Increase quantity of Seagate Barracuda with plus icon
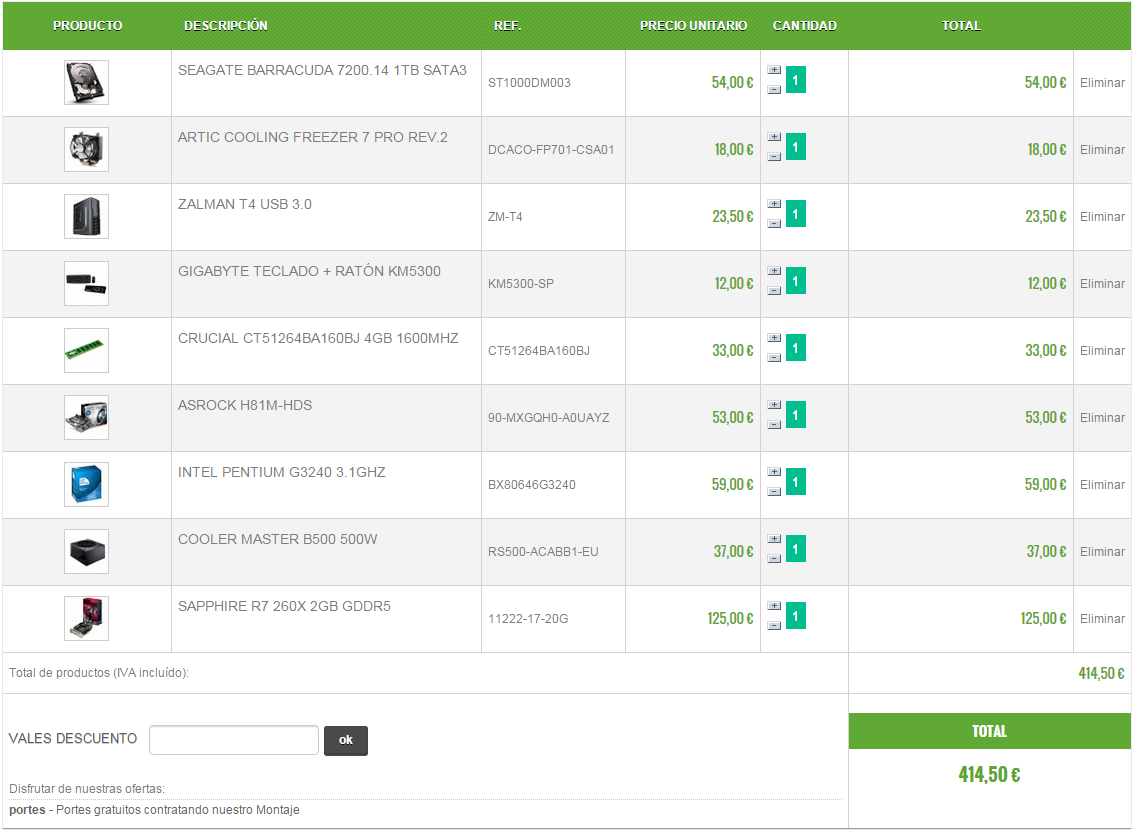The height and width of the screenshot is (832, 1135). (774, 70)
